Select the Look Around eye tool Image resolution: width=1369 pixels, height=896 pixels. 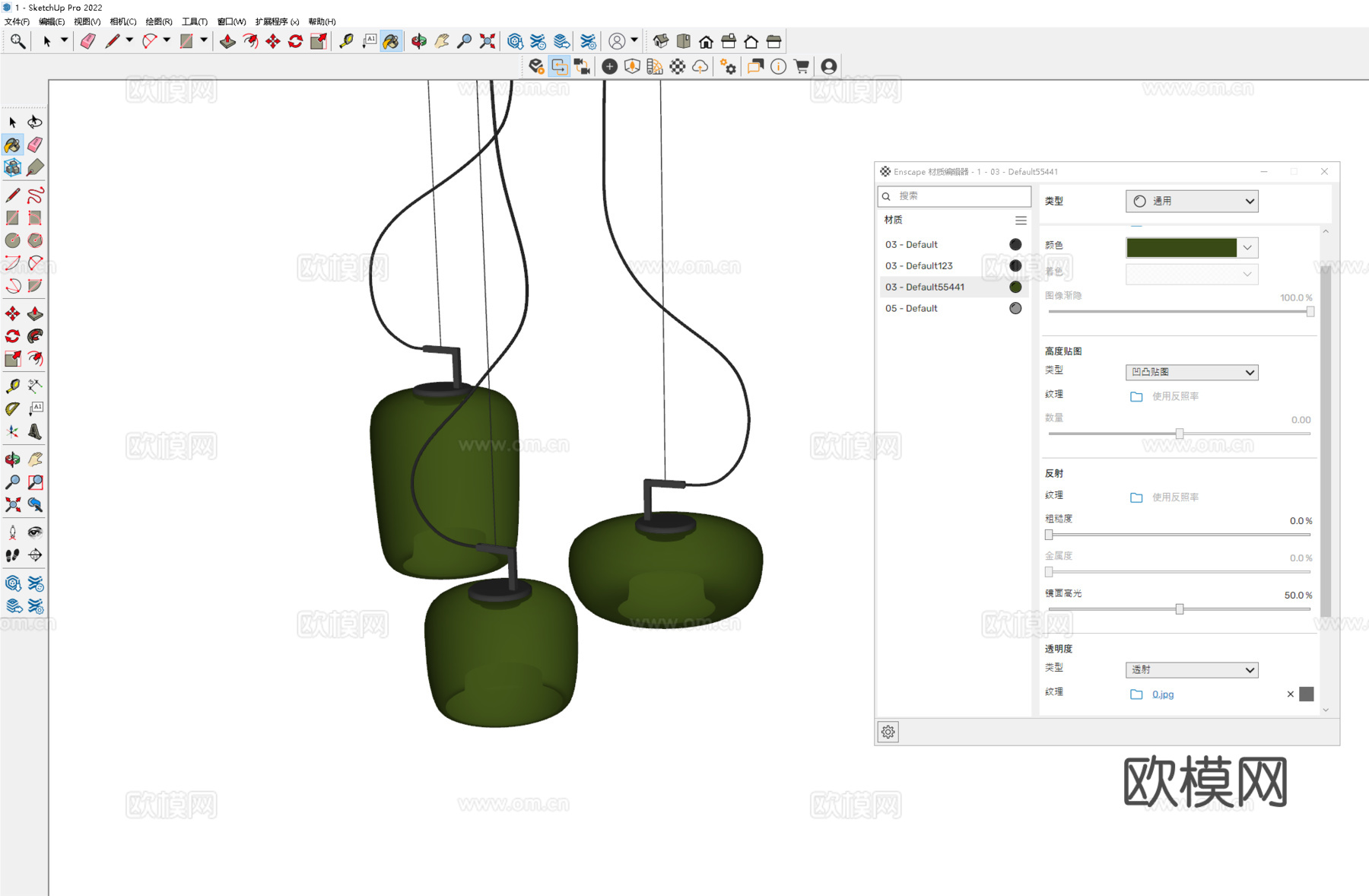(35, 532)
